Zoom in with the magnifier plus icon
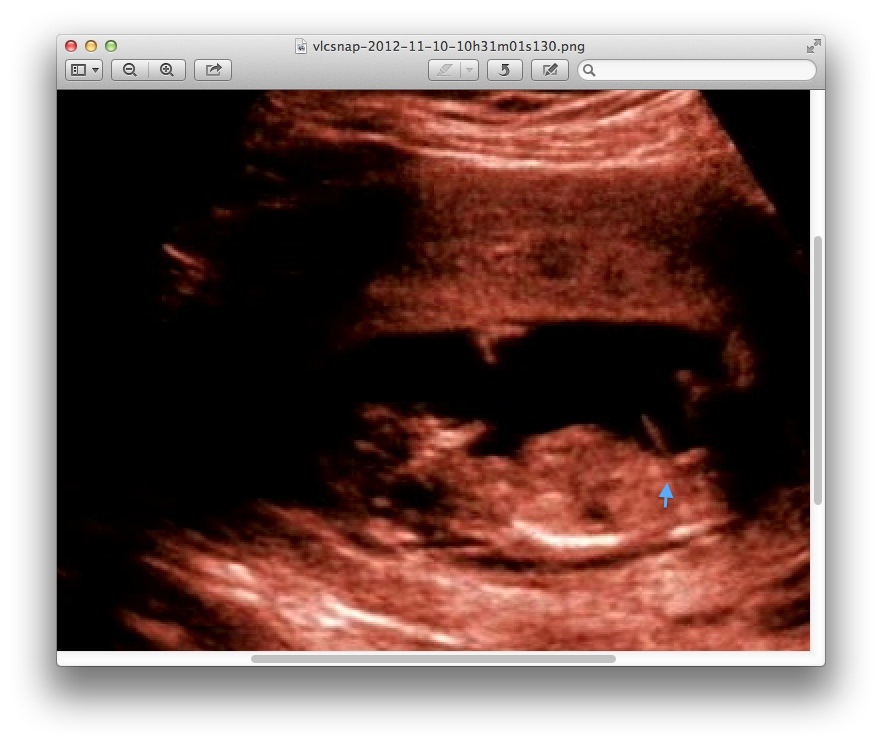The width and height of the screenshot is (882, 745). click(167, 70)
